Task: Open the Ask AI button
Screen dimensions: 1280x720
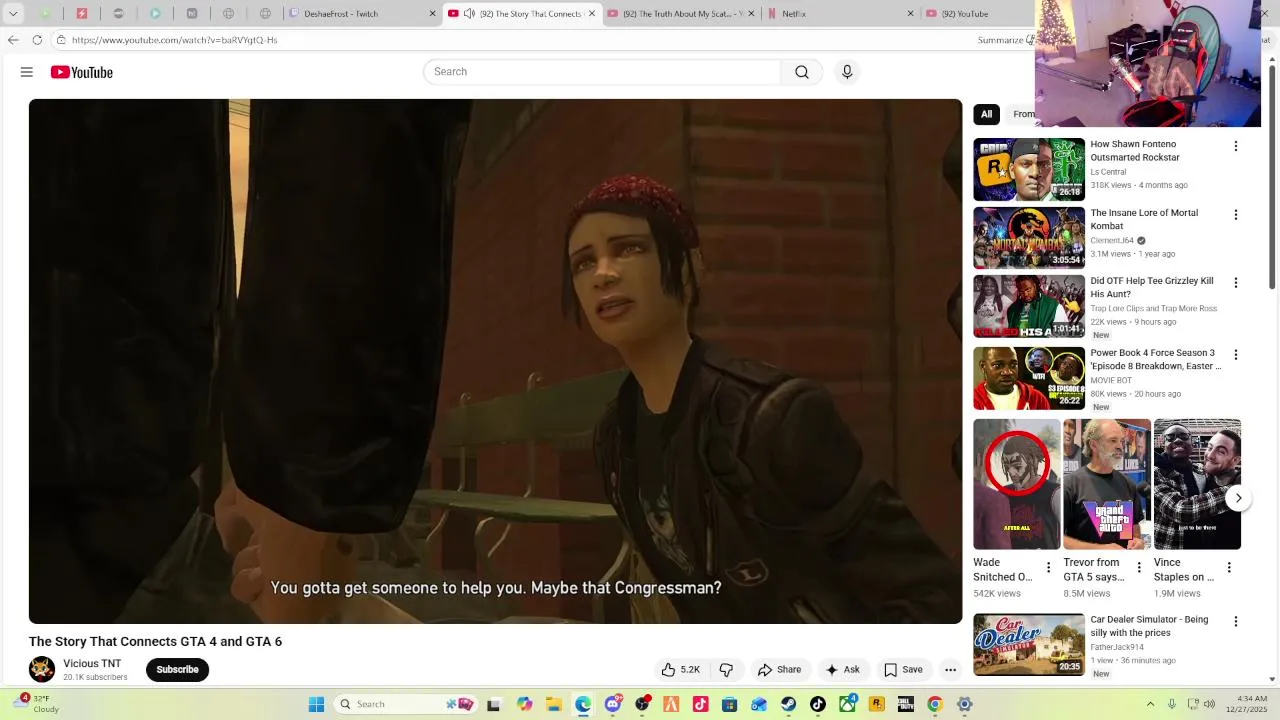Action: 843,670
